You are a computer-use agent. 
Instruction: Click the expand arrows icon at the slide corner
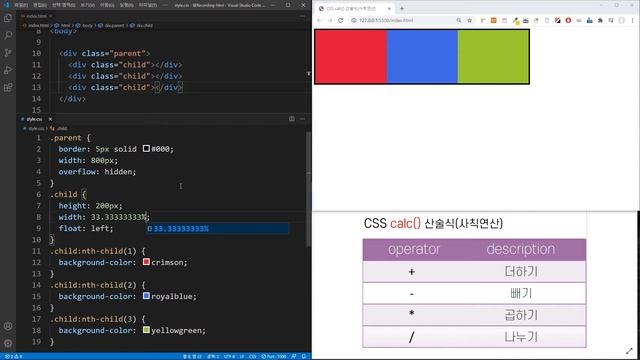point(629,351)
